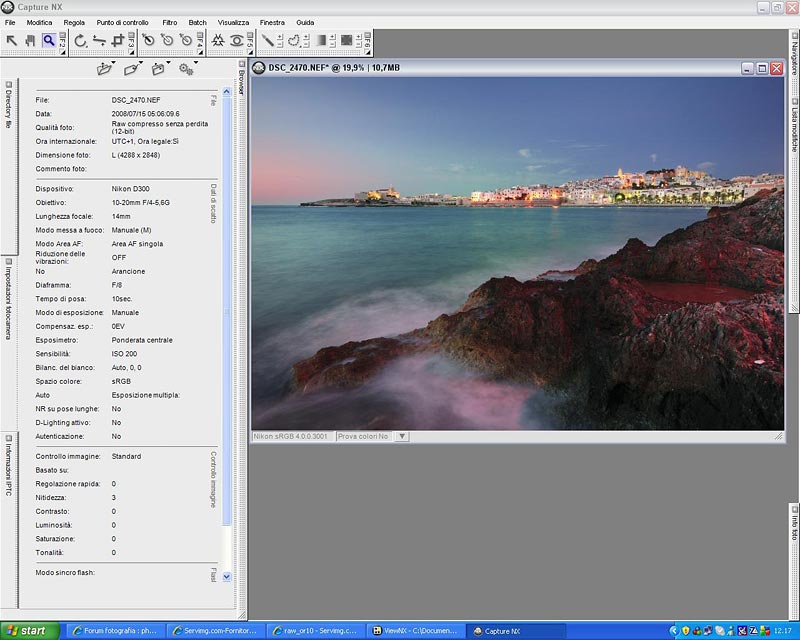Screen dimensions: 800x640
Task: Click the Windows start button
Action: pos(32,631)
